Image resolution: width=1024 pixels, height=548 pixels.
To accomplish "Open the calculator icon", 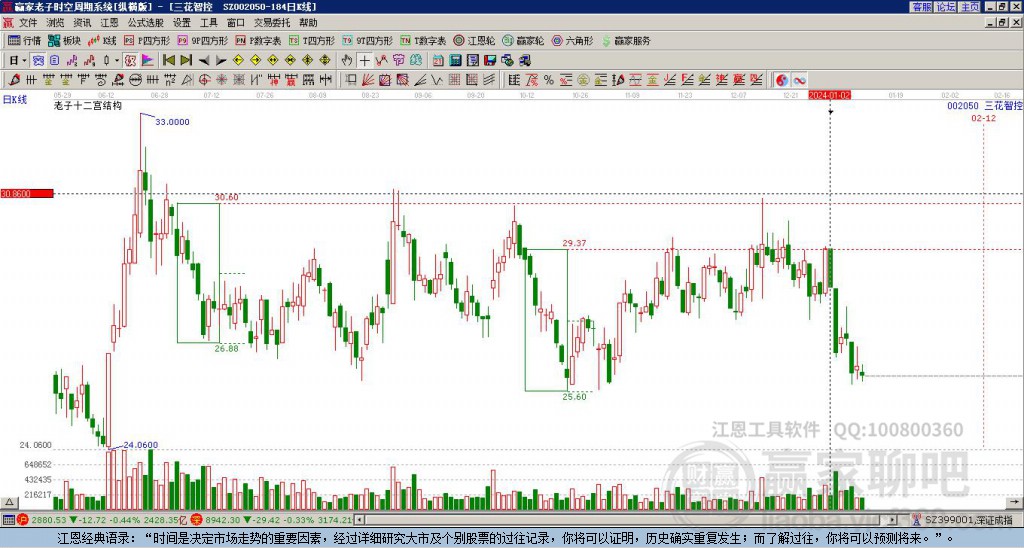I will (x=455, y=61).
